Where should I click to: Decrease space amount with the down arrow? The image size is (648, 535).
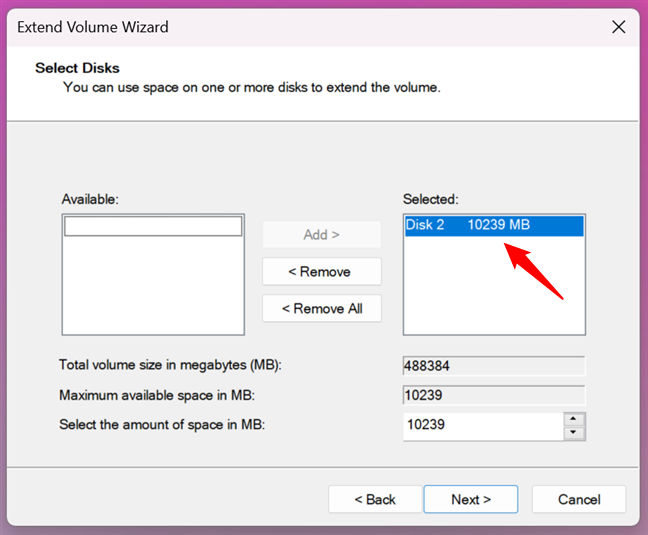(x=573, y=433)
